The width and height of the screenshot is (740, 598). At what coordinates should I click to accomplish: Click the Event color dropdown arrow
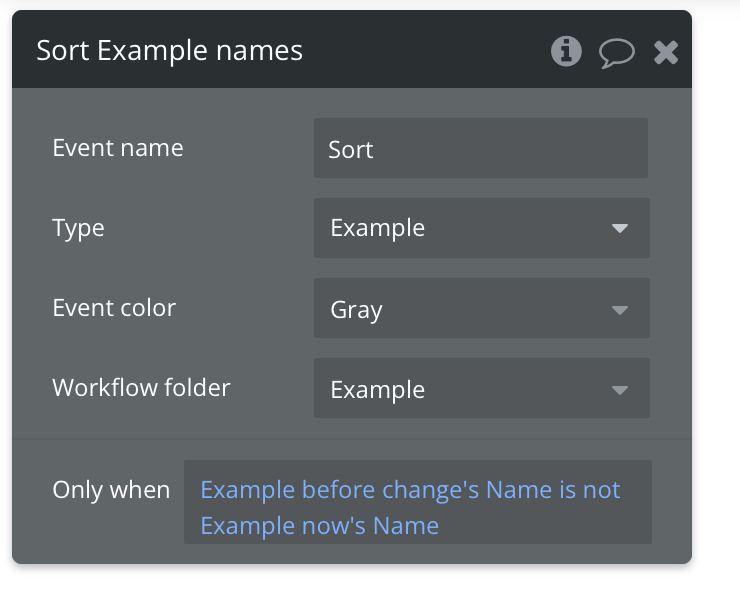(x=619, y=309)
